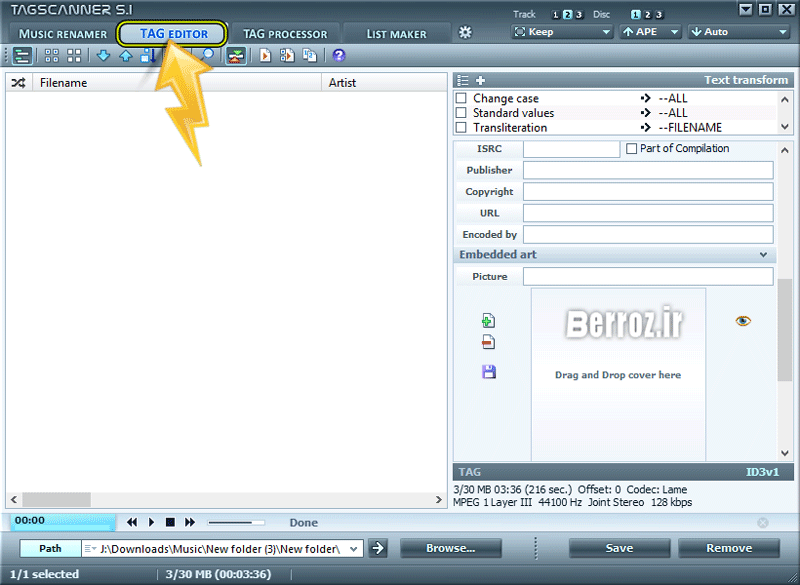Viewport: 800px width, 585px height.
Task: Sort by Filename column header
Action: click(177, 83)
